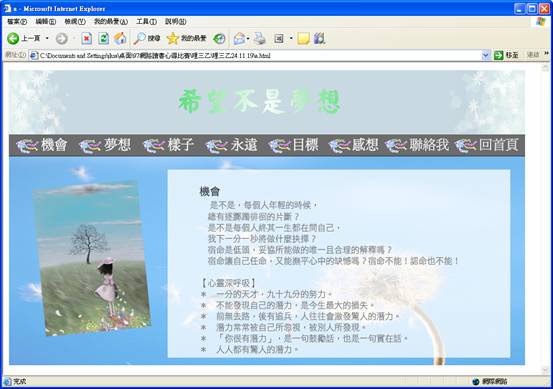
Task: Expand the Back button history dropdown arrow
Action: [47, 38]
